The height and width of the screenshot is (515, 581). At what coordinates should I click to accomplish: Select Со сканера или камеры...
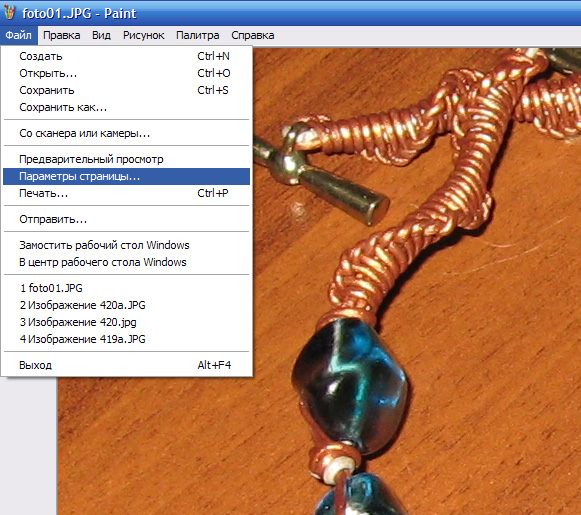click(126, 133)
